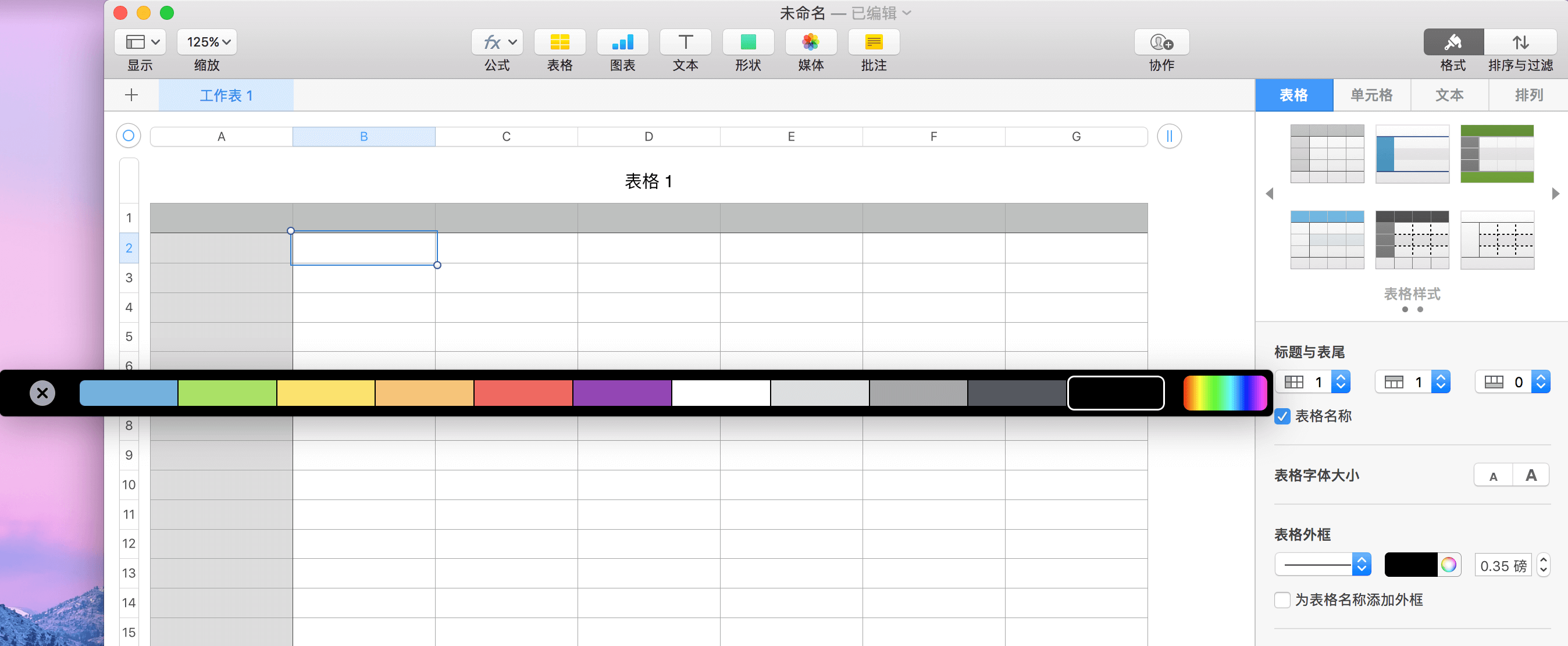
Task: Toggle the 表格名称 checkbox
Action: pos(1282,417)
